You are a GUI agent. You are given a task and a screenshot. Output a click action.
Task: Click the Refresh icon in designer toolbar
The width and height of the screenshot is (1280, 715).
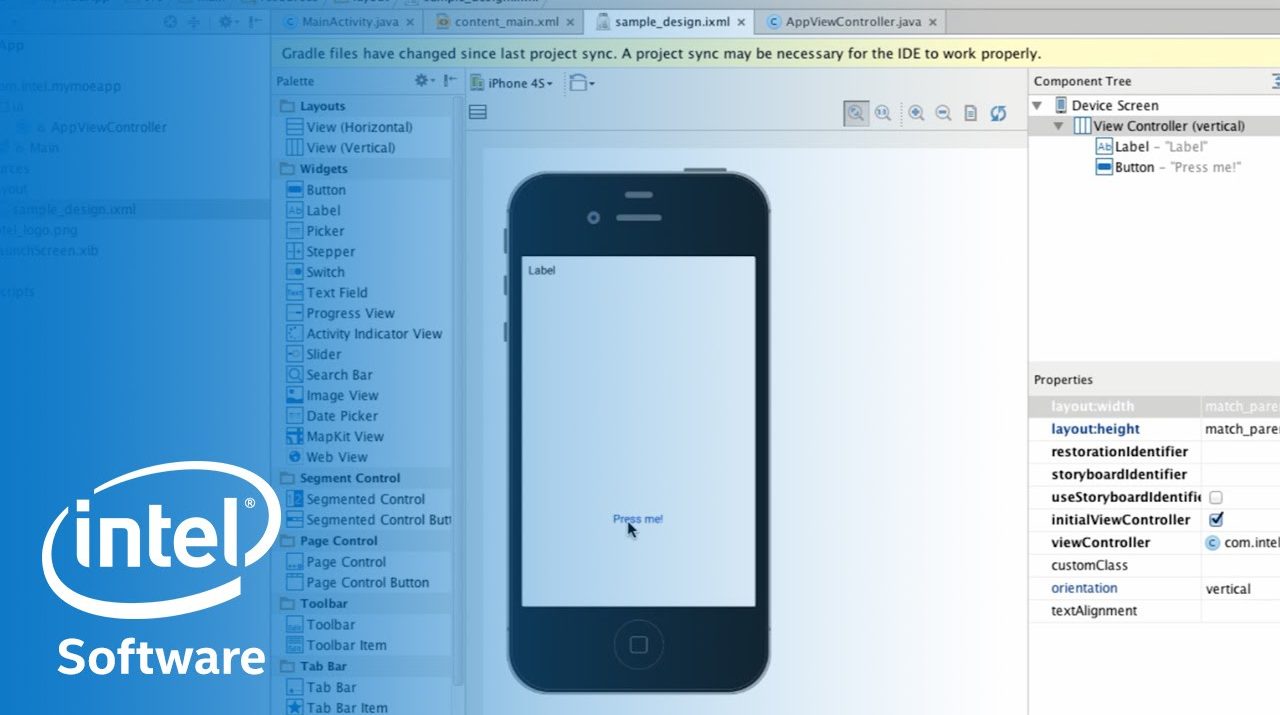998,113
